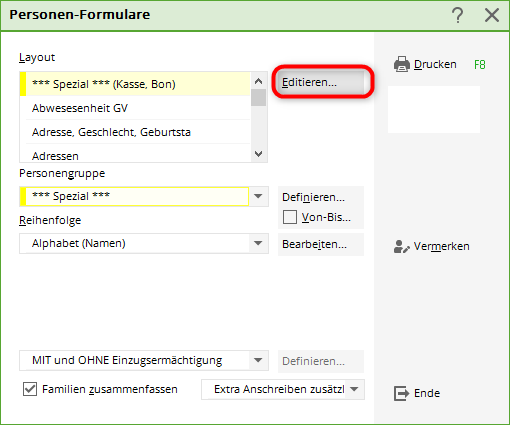Click the layout list up arrow

258,81
